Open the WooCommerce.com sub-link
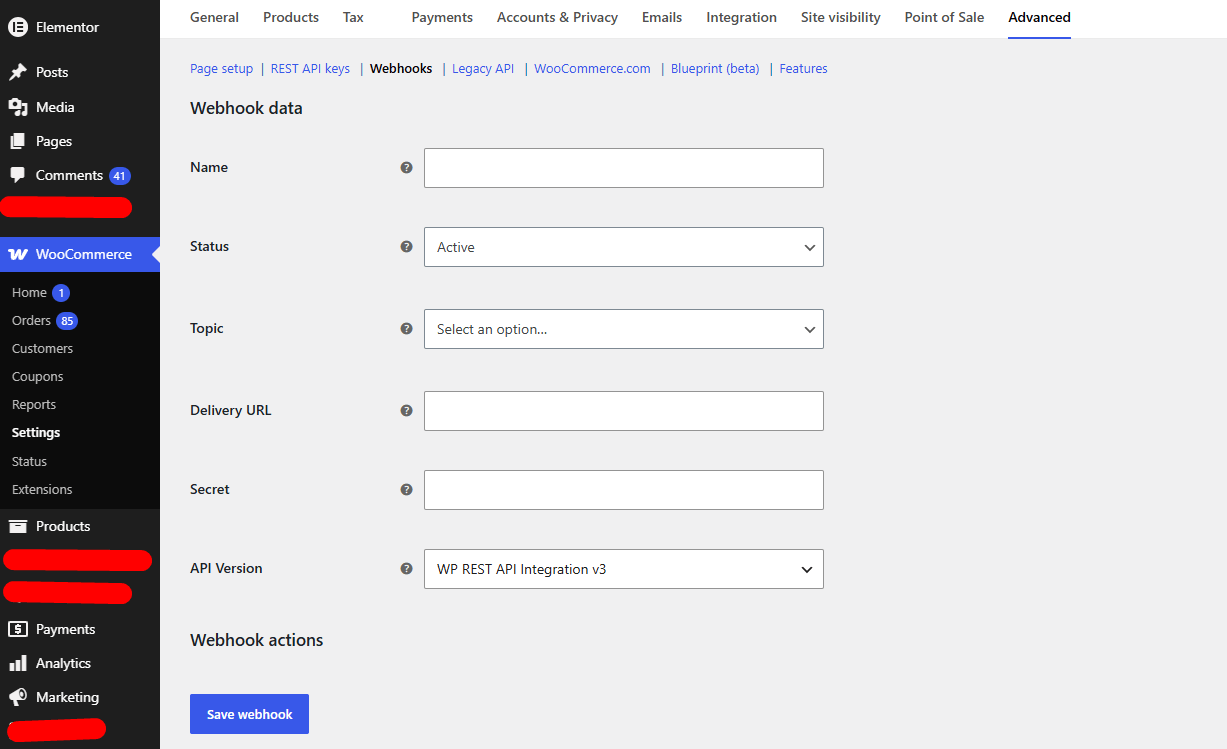1227x749 pixels. [592, 69]
